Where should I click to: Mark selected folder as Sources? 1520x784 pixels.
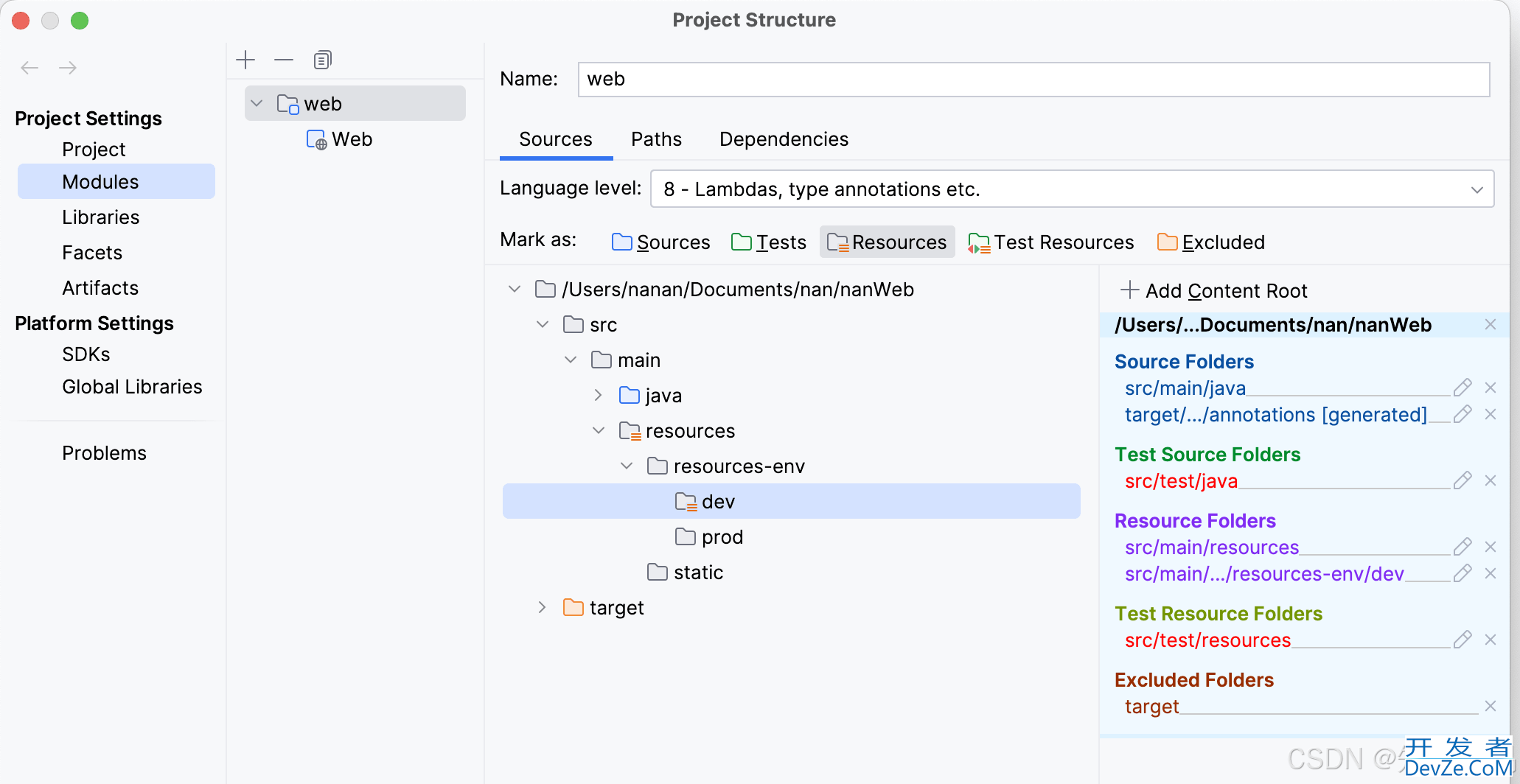point(660,242)
